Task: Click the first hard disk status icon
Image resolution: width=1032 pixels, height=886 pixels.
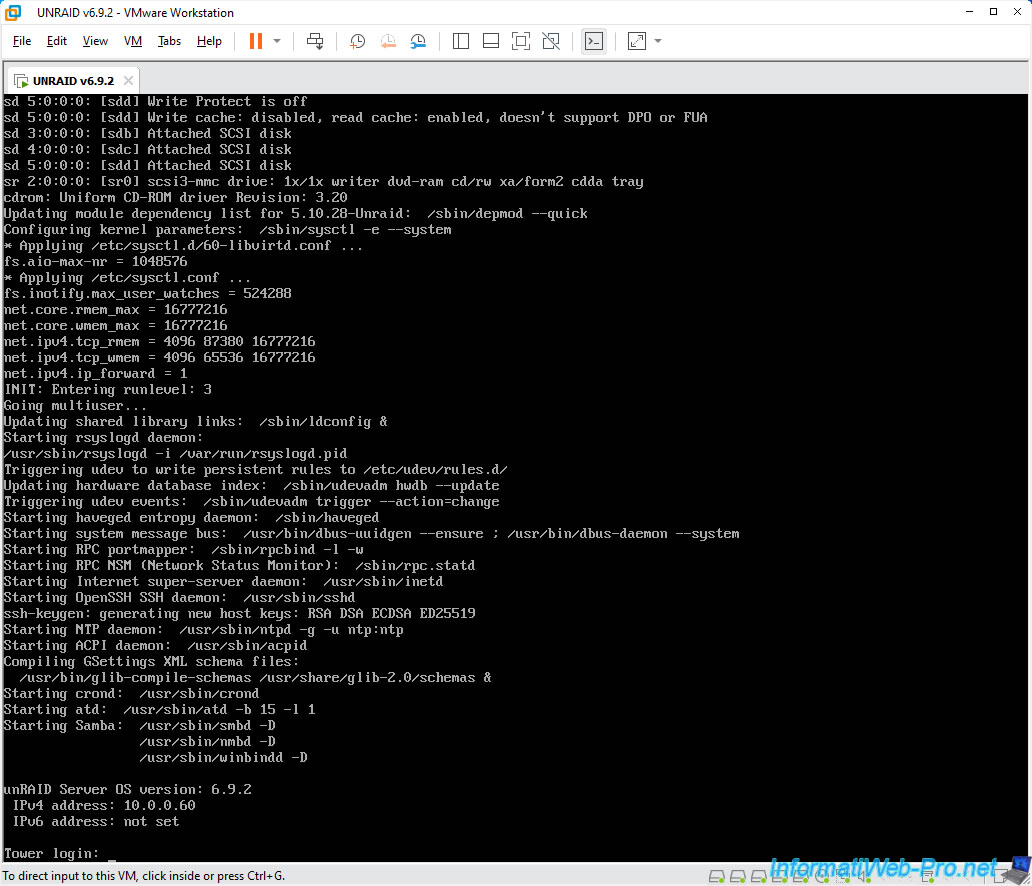Action: (x=717, y=876)
